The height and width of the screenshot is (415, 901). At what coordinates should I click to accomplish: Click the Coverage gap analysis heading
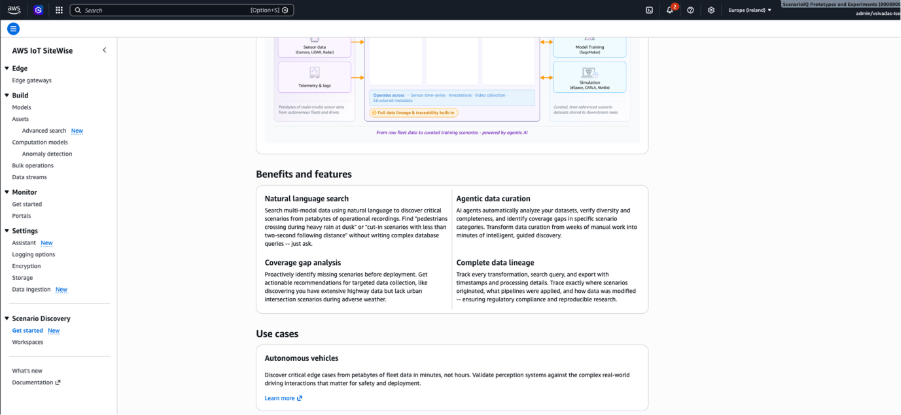pyautogui.click(x=303, y=263)
